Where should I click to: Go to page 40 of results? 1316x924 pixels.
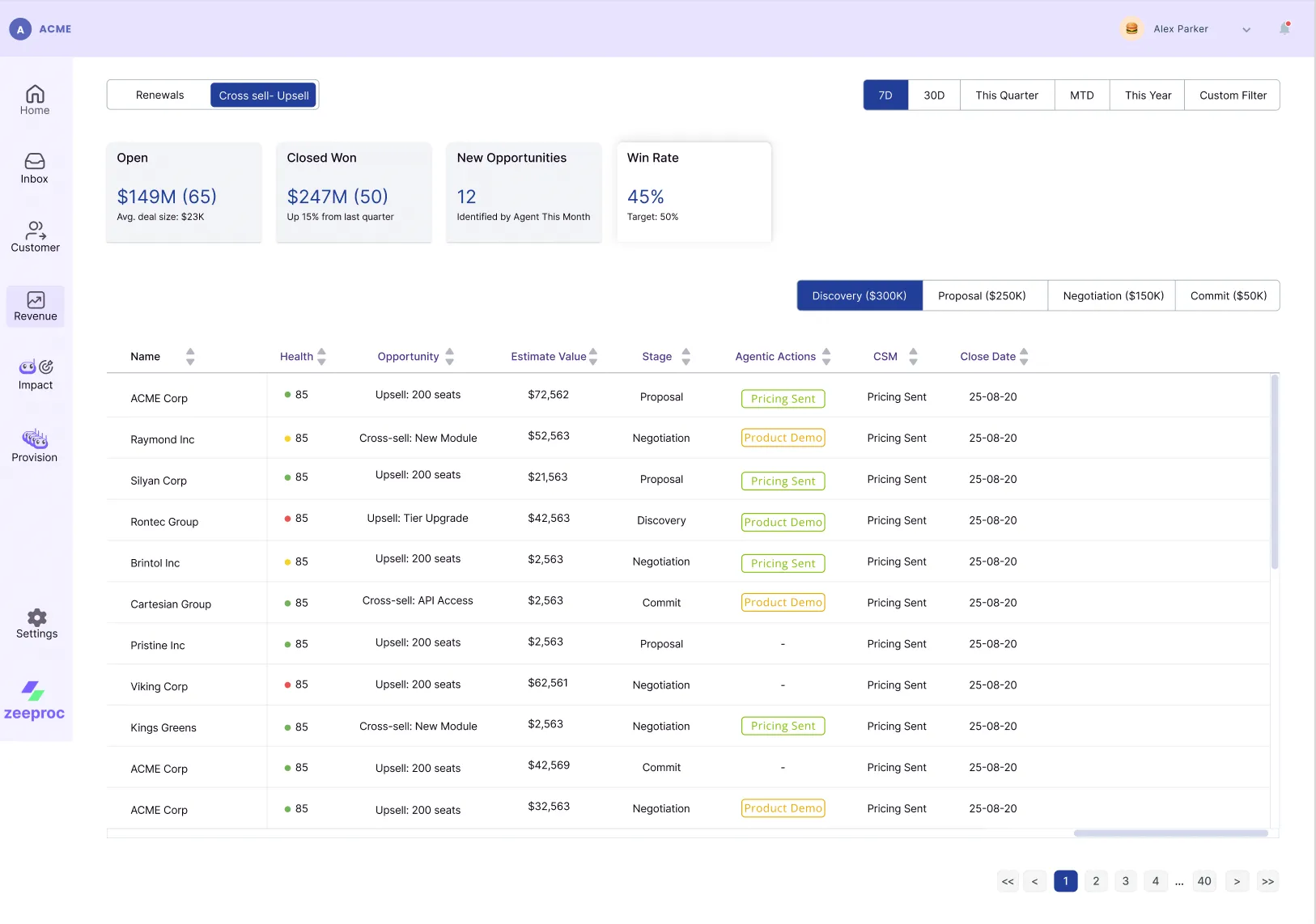click(x=1204, y=881)
